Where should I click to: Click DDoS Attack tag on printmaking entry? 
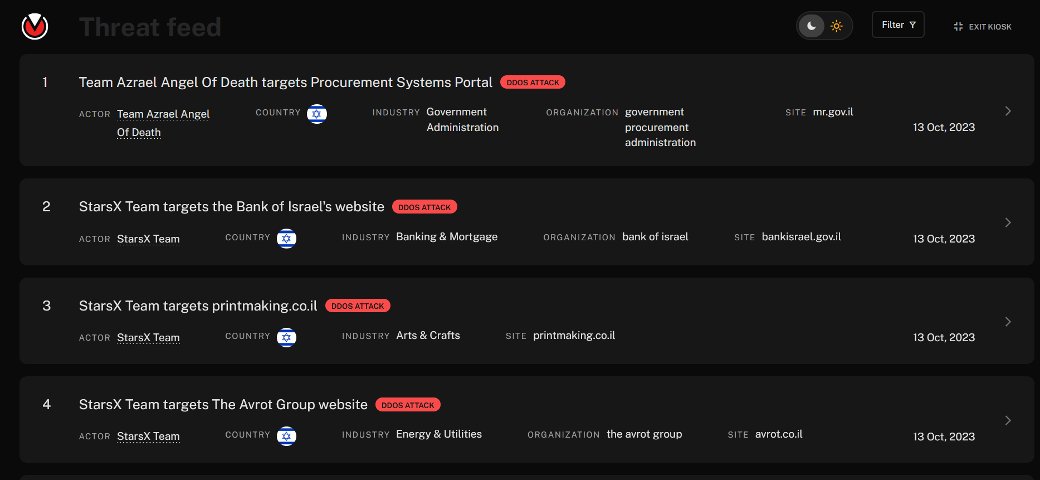pos(358,306)
